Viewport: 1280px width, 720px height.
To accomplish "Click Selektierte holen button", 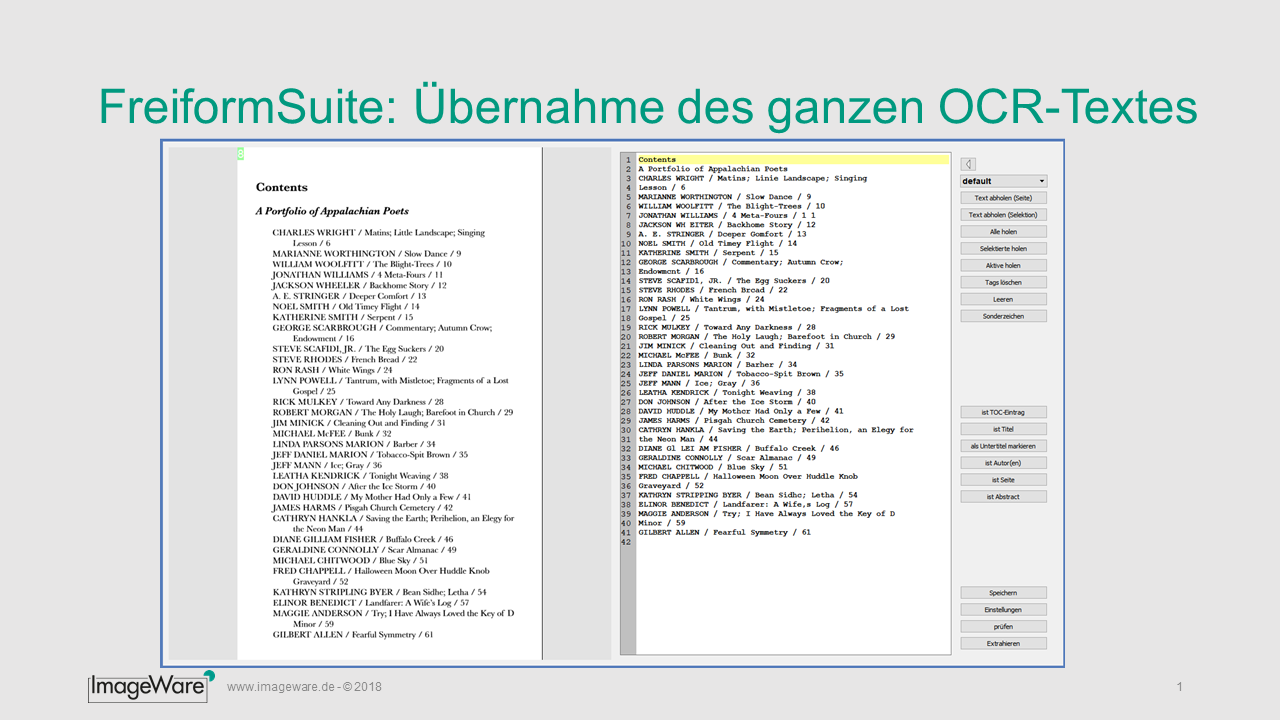I will pos(1003,248).
